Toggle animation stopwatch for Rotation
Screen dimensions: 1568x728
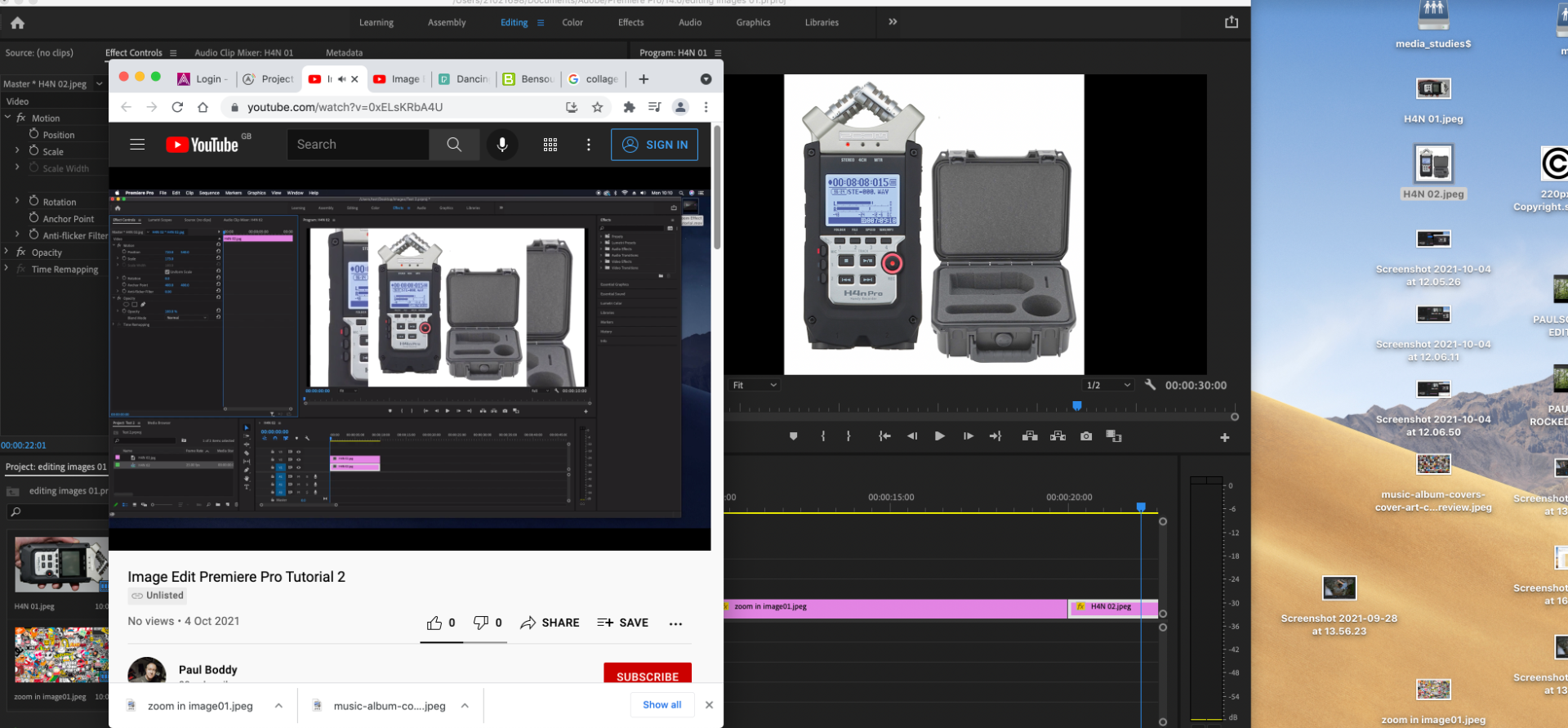(34, 201)
